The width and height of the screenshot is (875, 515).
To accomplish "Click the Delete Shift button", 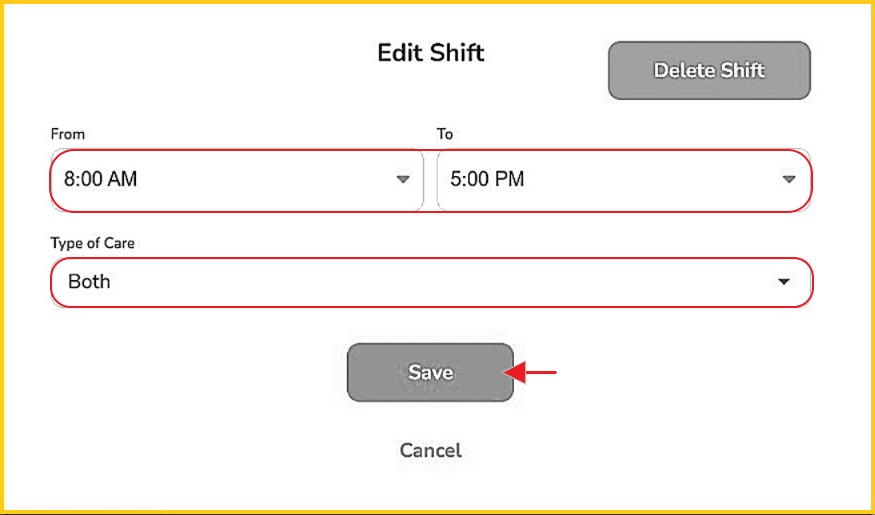I will point(709,70).
